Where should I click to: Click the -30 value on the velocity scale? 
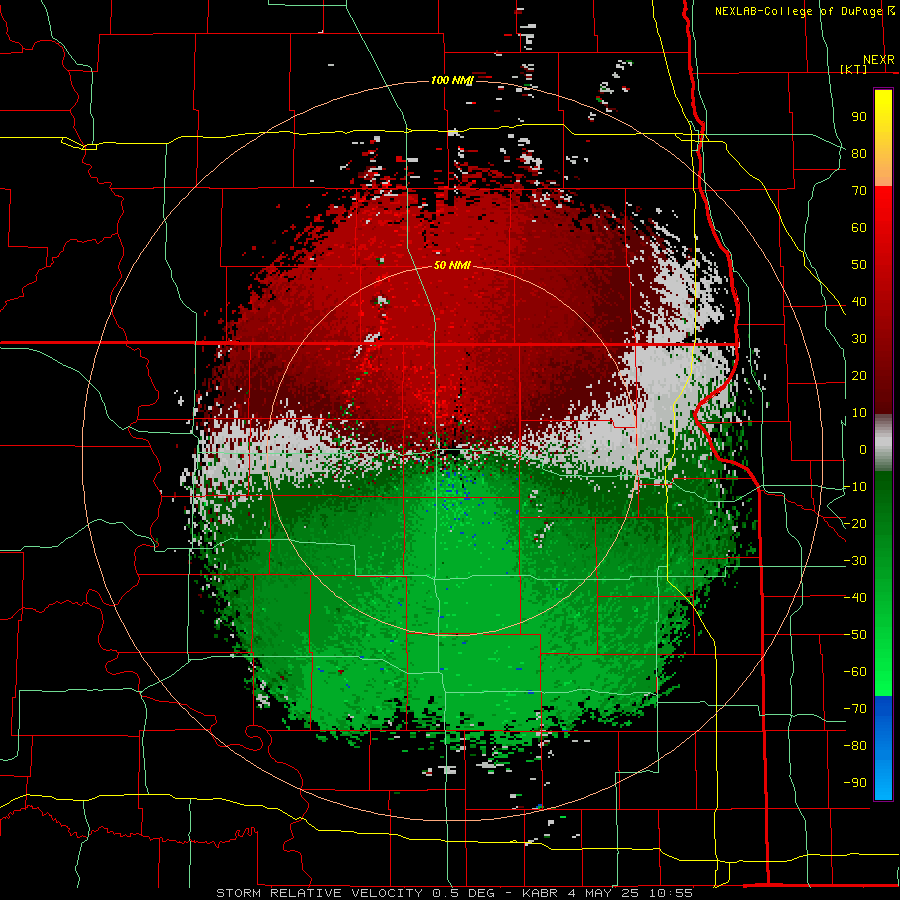tap(855, 561)
